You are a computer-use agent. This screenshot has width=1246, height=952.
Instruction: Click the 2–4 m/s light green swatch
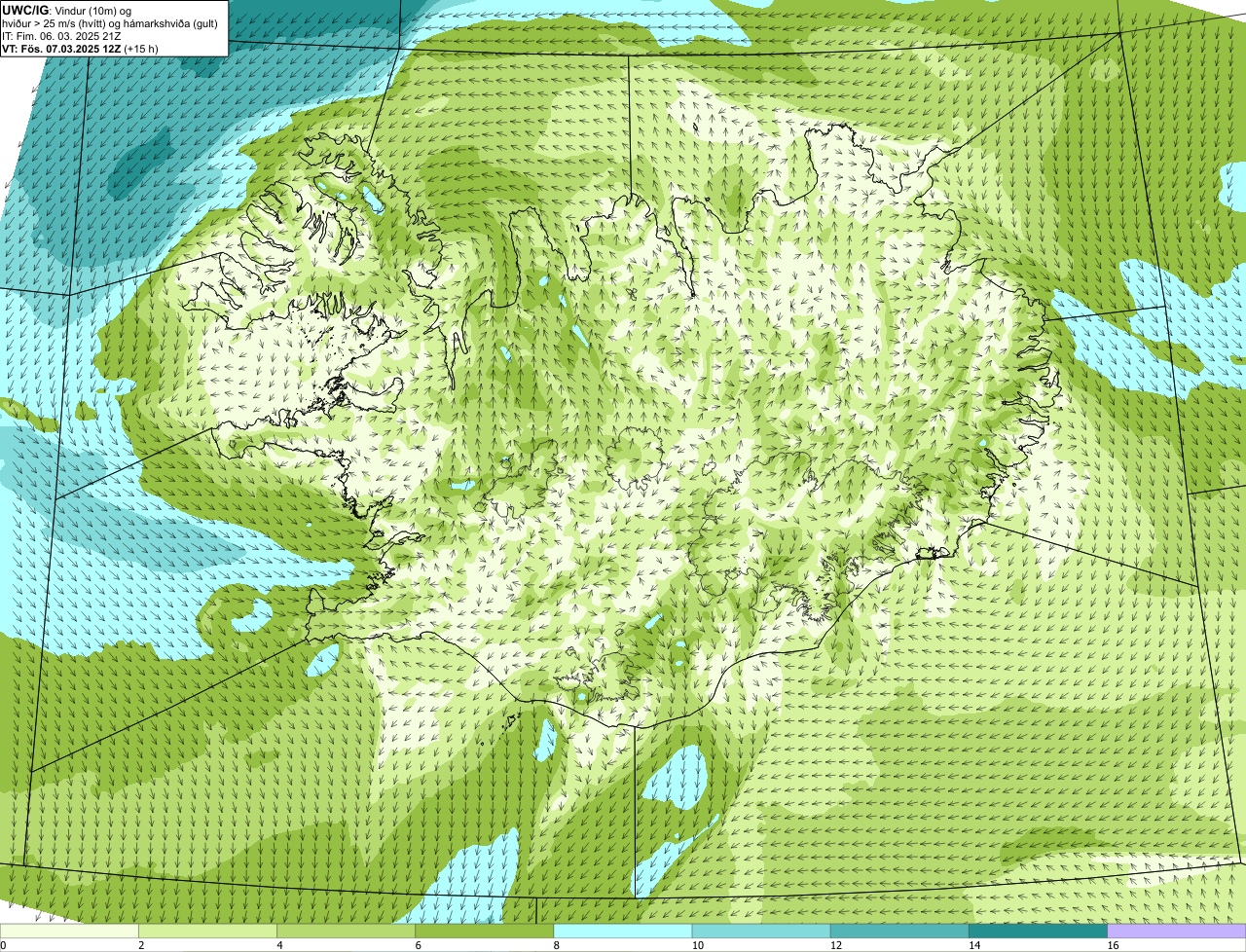[x=207, y=932]
